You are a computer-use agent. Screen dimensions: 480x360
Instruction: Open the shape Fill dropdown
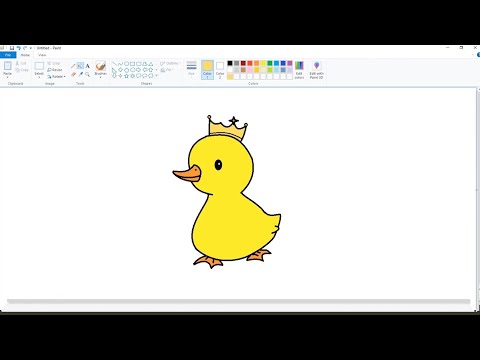pyautogui.click(x=167, y=70)
